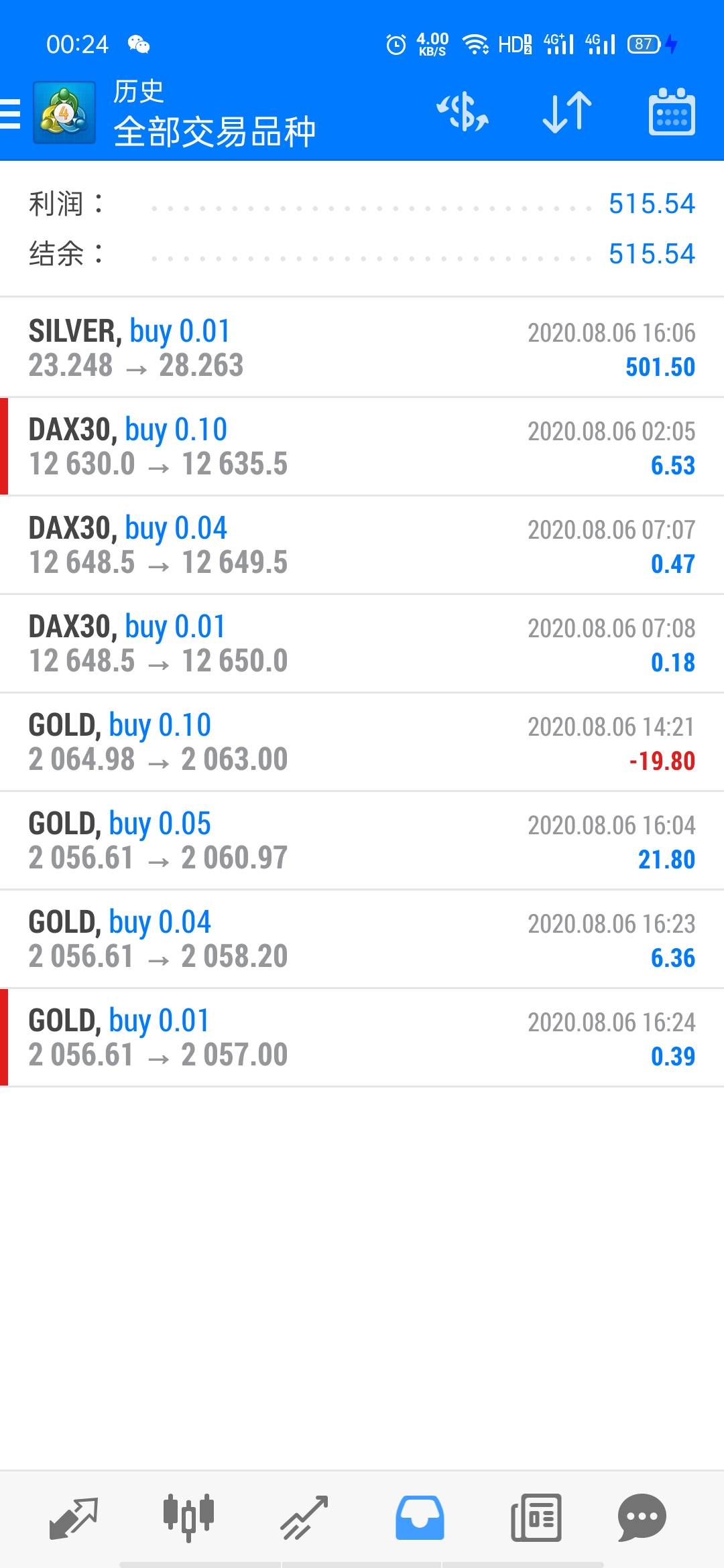
Task: Expand the GOLD buy 0.10 losing trade
Action: click(362, 742)
